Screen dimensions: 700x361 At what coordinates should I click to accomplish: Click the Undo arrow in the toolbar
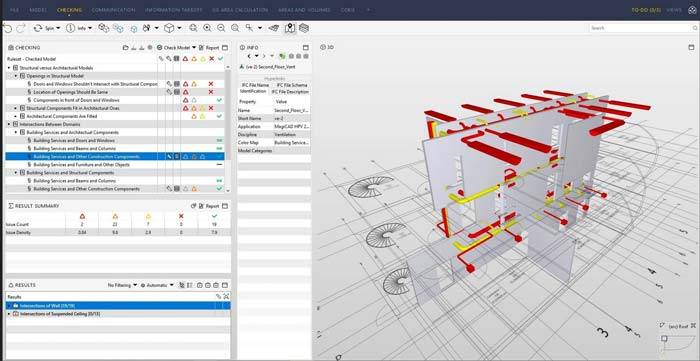pyautogui.click(x=8, y=28)
